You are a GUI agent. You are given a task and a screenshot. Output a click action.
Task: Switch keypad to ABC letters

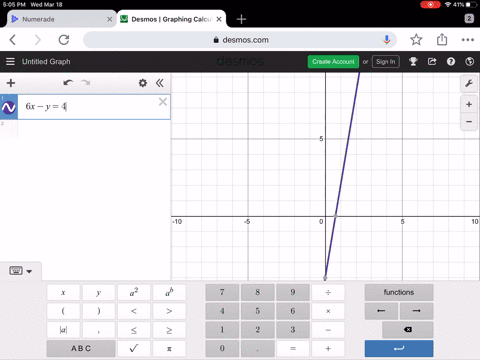click(81, 349)
